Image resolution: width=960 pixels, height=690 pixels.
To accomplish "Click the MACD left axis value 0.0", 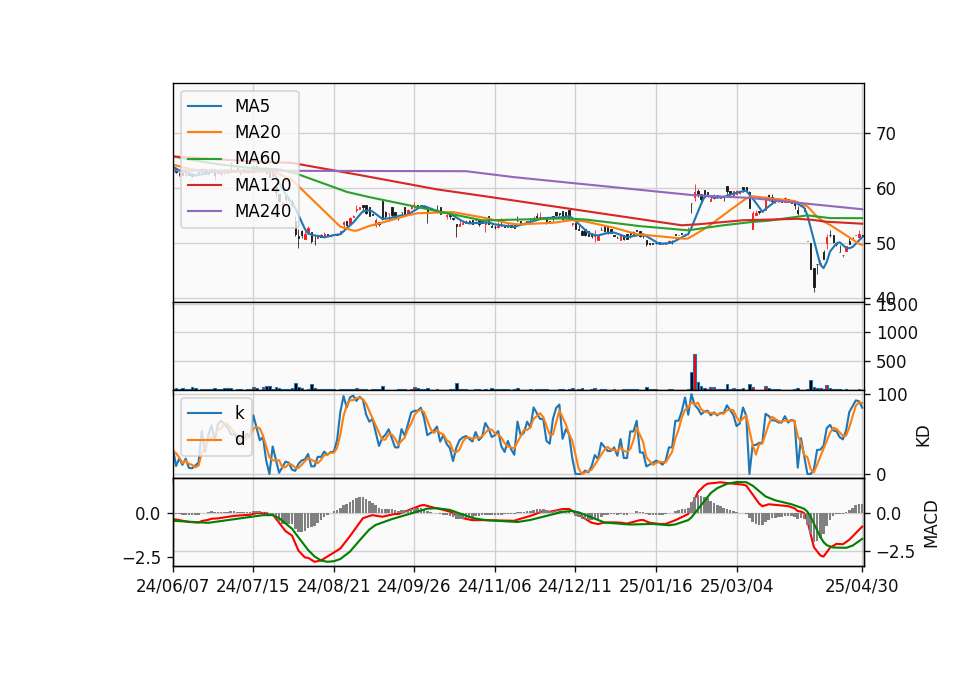I will point(148,514).
